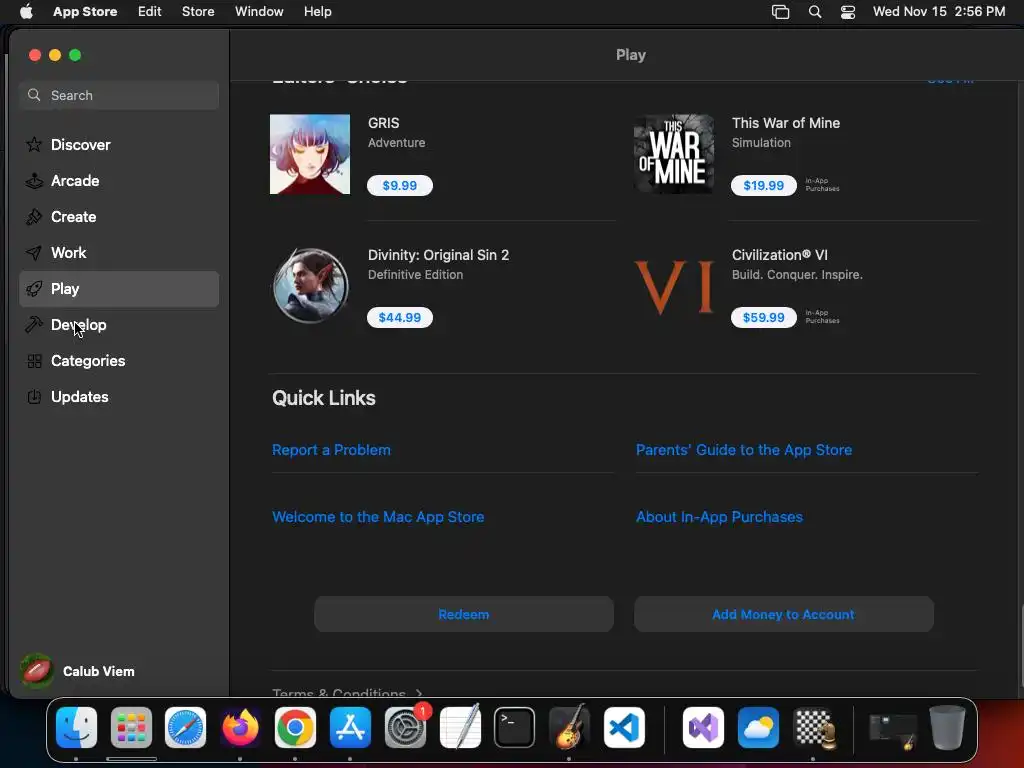This screenshot has height=768, width=1024.
Task: Click the Divinity: Original Sin 2 title
Action: click(x=438, y=255)
